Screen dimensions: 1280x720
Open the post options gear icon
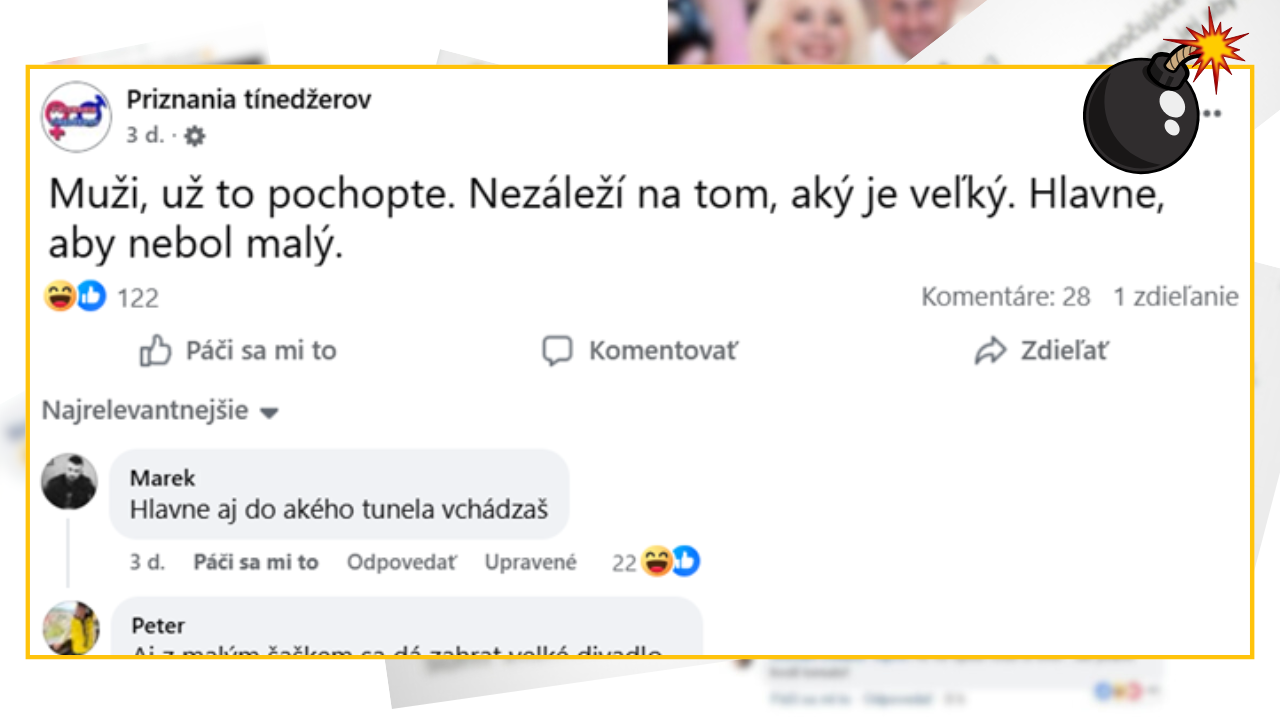coord(193,137)
